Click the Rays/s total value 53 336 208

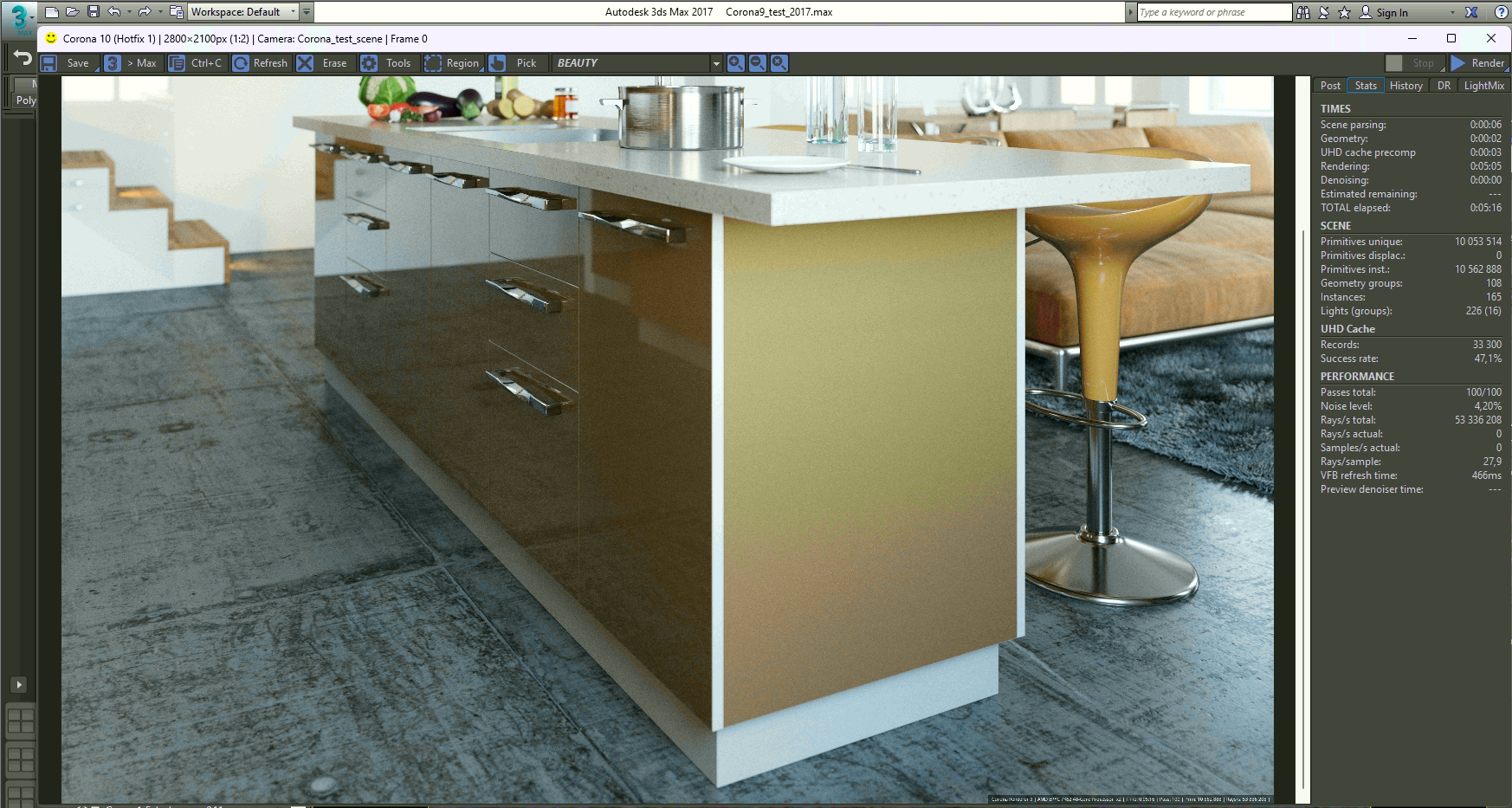[x=1478, y=420]
